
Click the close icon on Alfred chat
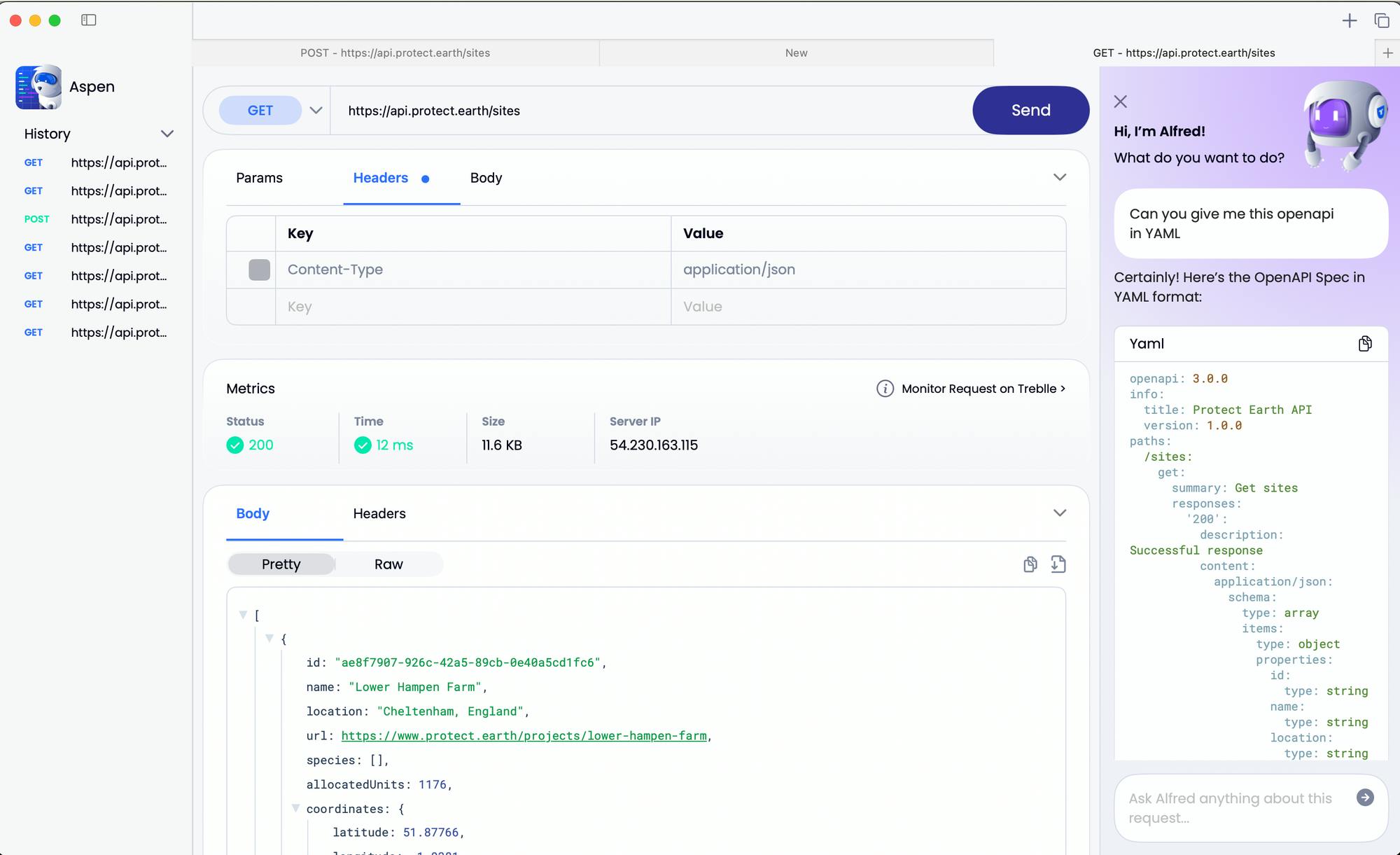pyautogui.click(x=1121, y=101)
